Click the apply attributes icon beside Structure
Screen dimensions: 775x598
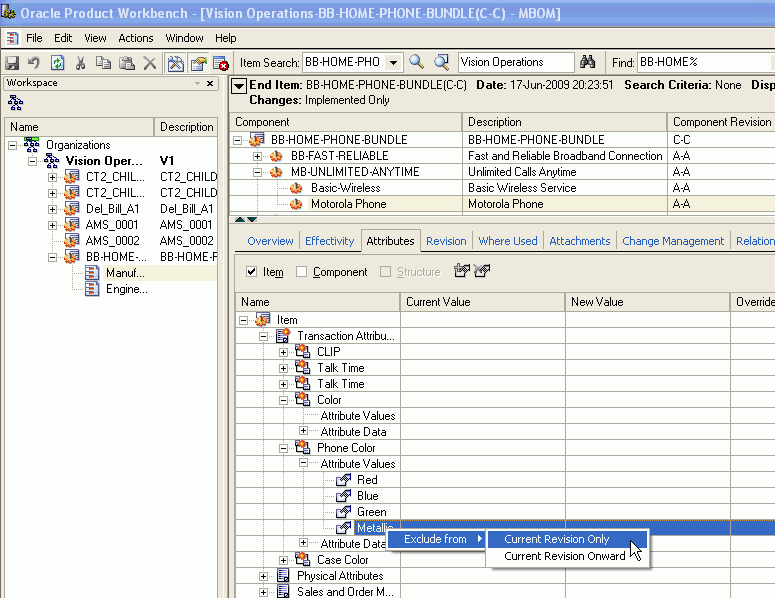click(462, 271)
